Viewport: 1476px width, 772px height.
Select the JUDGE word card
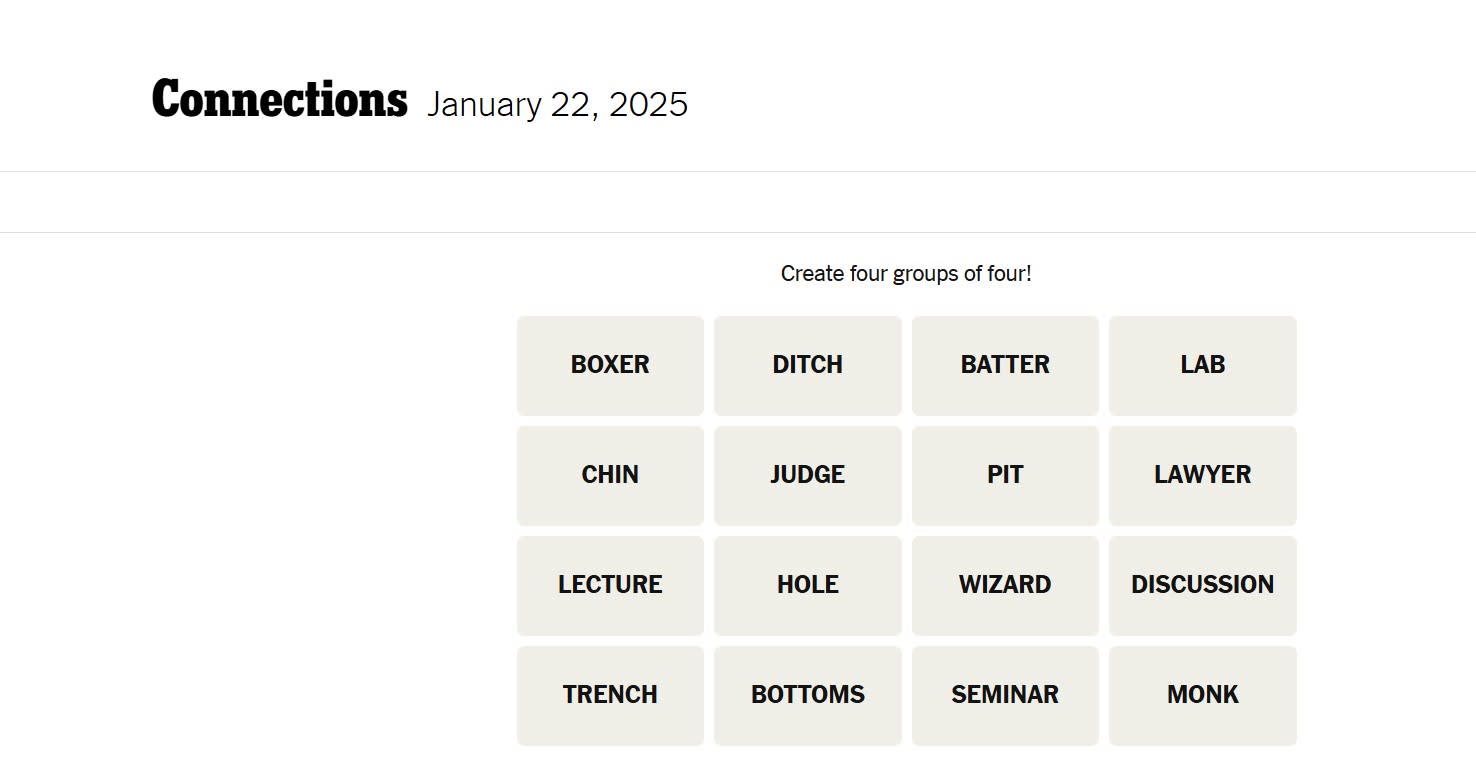[x=807, y=475]
